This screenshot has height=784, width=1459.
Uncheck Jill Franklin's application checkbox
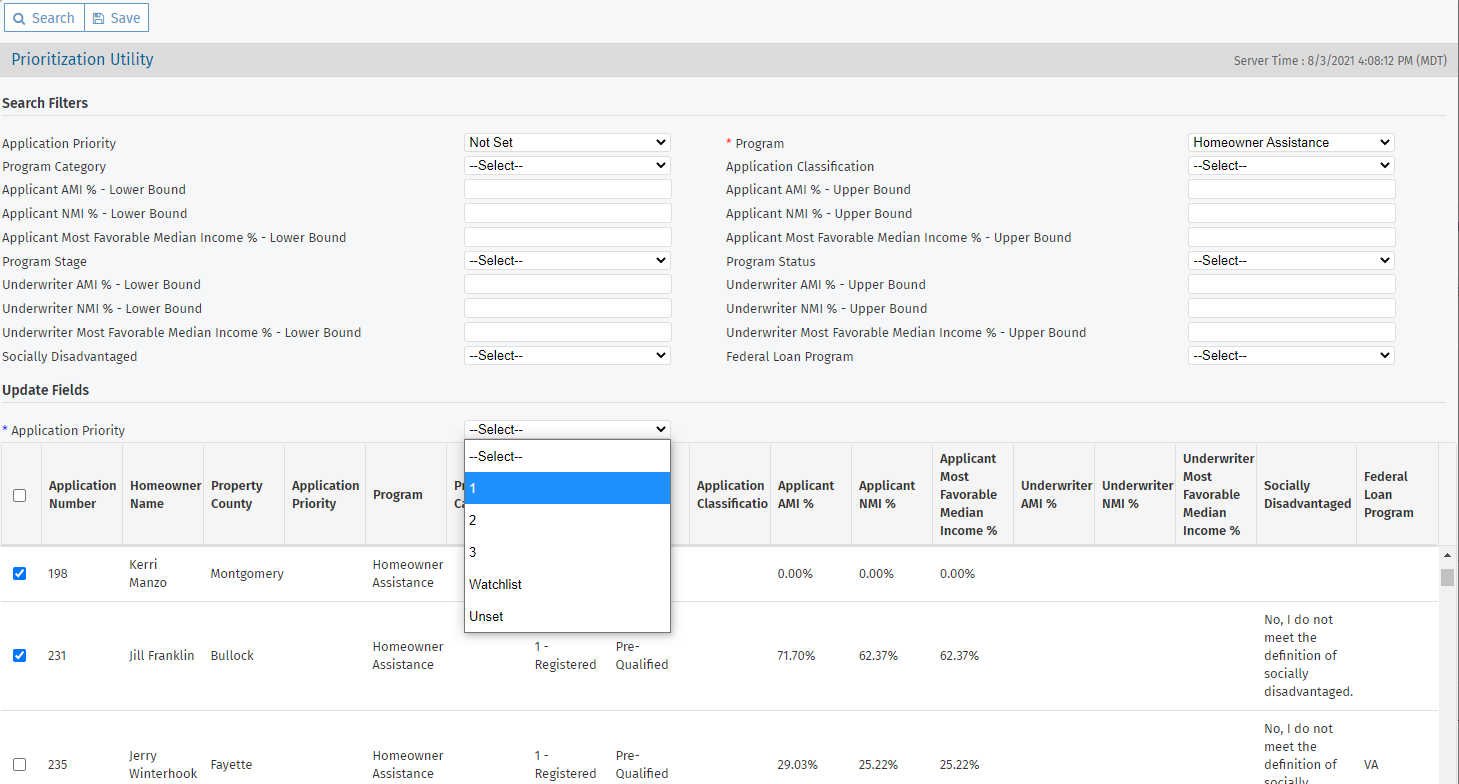[x=20, y=655]
